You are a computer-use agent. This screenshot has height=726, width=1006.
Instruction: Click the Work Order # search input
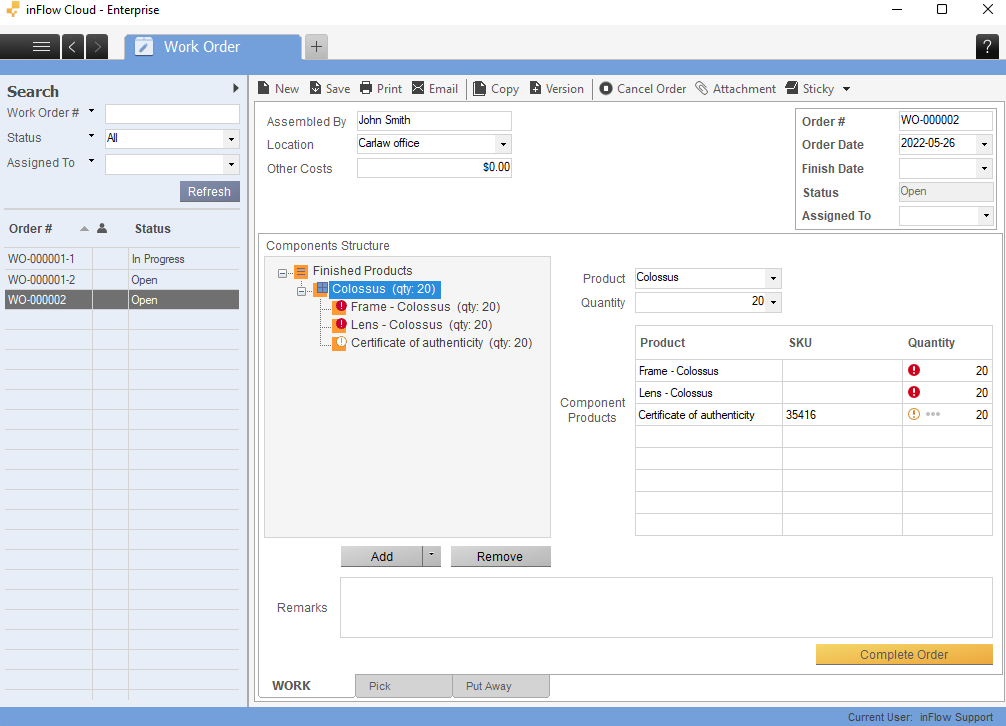(x=172, y=114)
